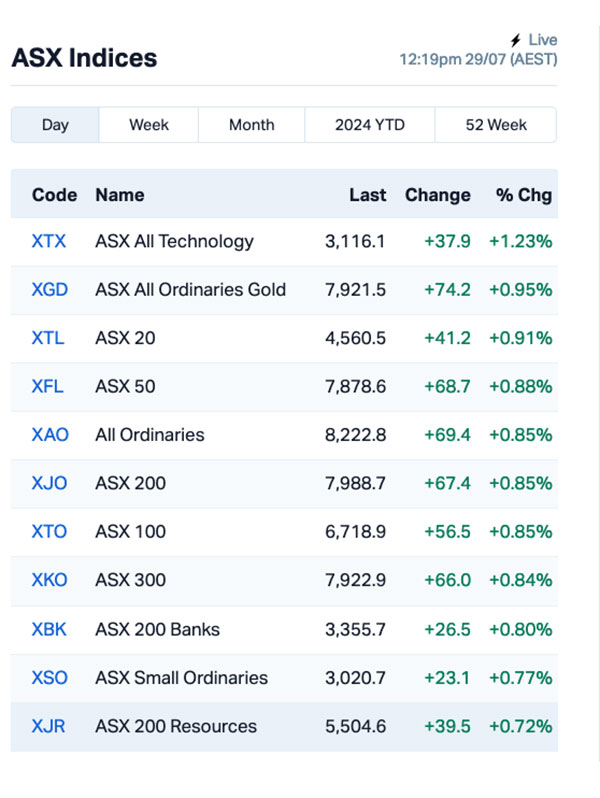Click the +1.23% percent change
The image size is (600, 798).
tap(521, 241)
